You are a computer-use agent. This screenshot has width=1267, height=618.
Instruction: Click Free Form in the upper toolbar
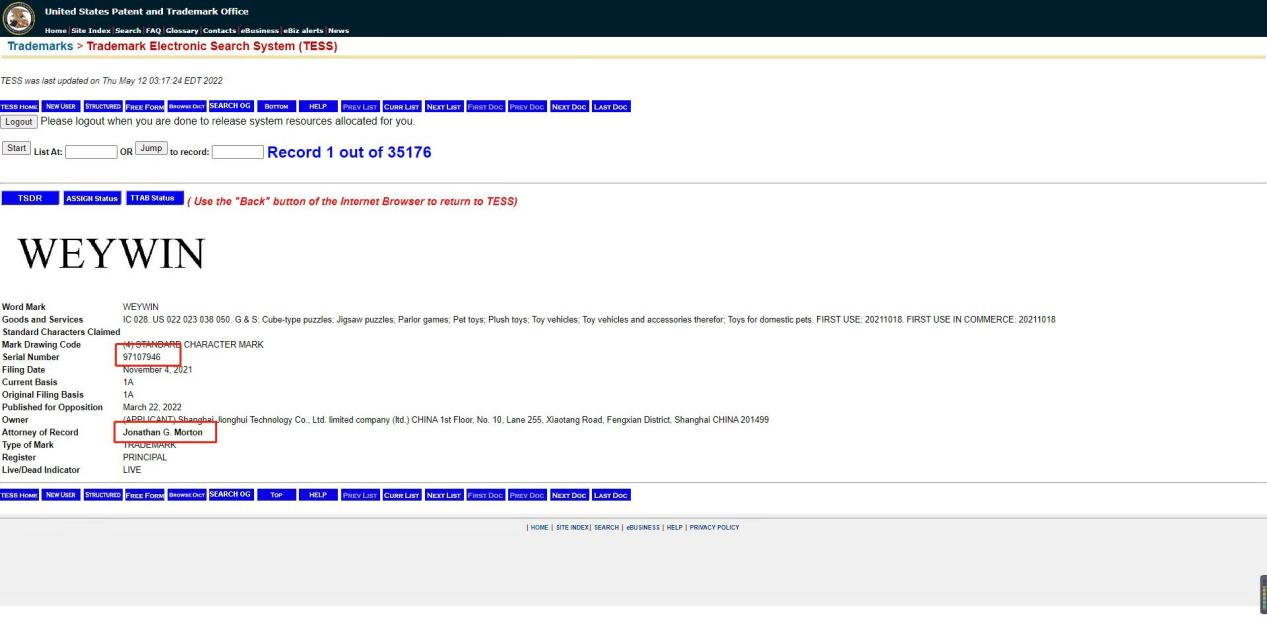coord(144,107)
